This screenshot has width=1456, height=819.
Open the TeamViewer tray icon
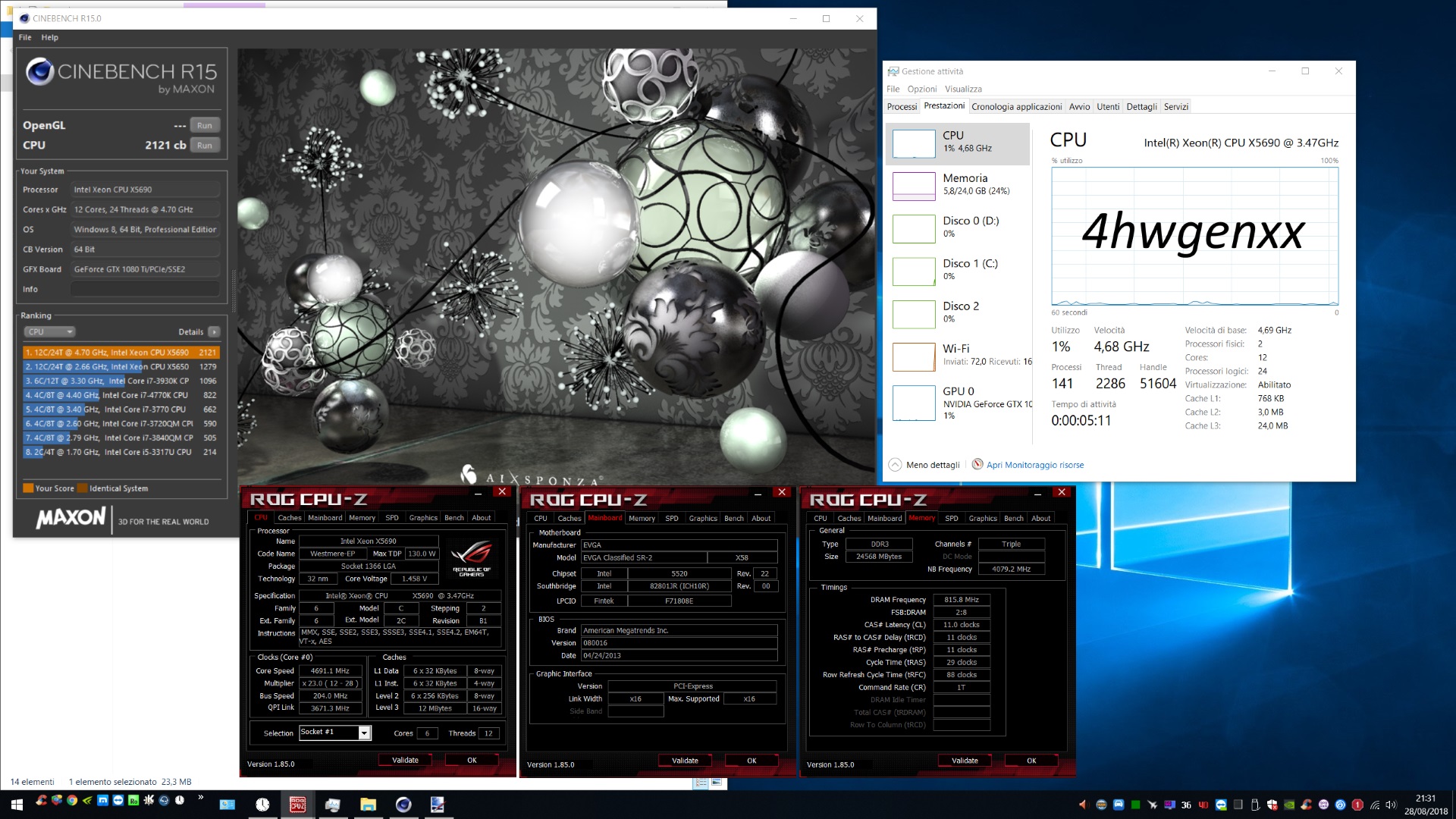point(1221,805)
